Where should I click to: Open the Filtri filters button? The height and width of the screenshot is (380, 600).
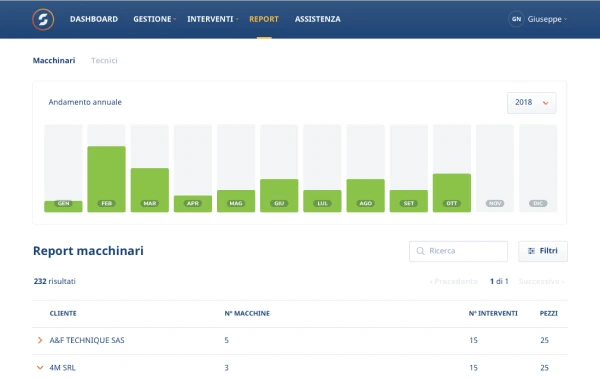[543, 251]
